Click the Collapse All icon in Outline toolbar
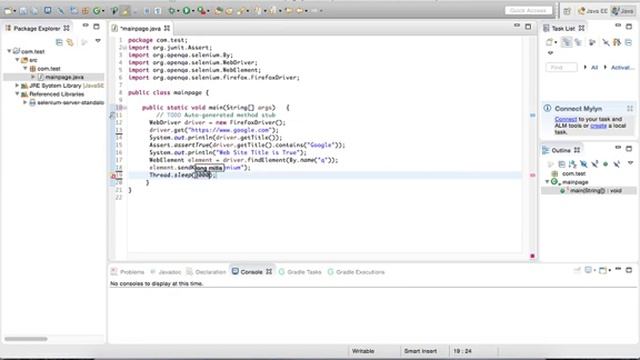 [x=562, y=164]
